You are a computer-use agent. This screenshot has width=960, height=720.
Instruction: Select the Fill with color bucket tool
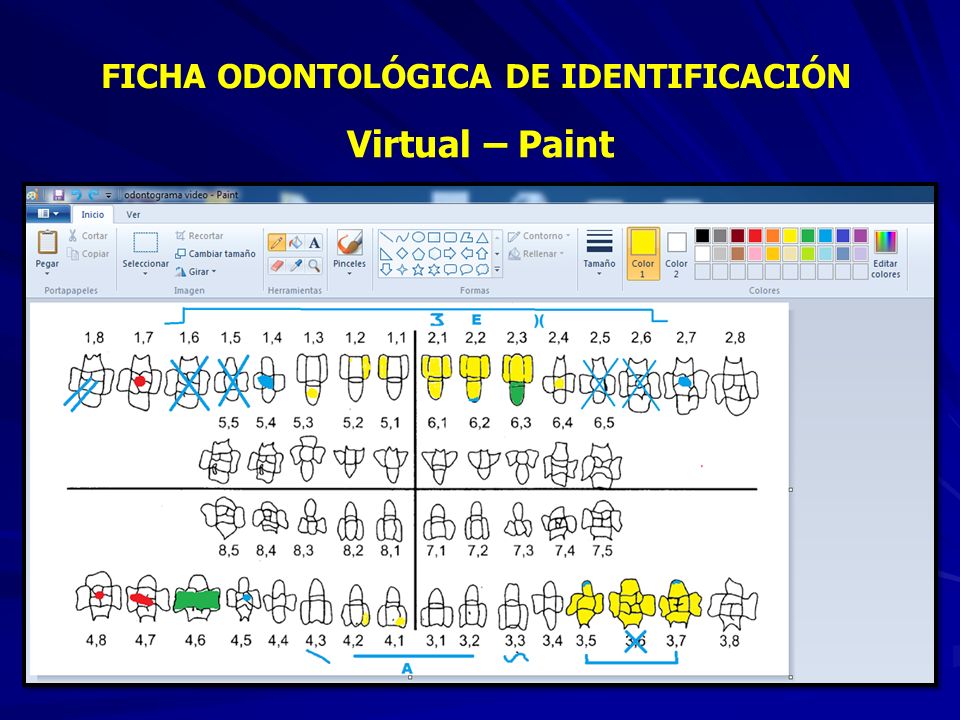(296, 242)
